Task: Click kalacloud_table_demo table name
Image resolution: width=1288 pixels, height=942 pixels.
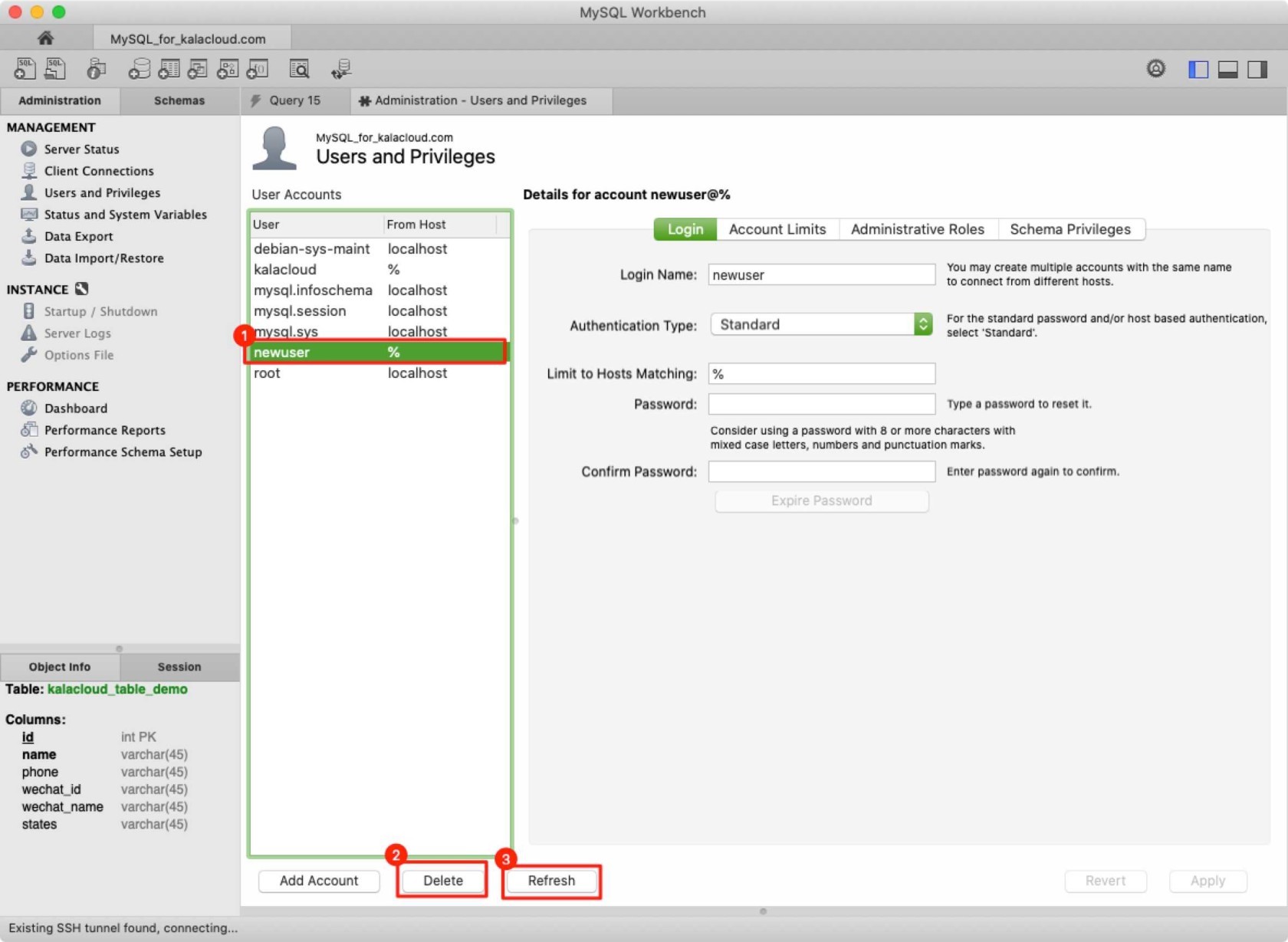Action: tap(117, 689)
